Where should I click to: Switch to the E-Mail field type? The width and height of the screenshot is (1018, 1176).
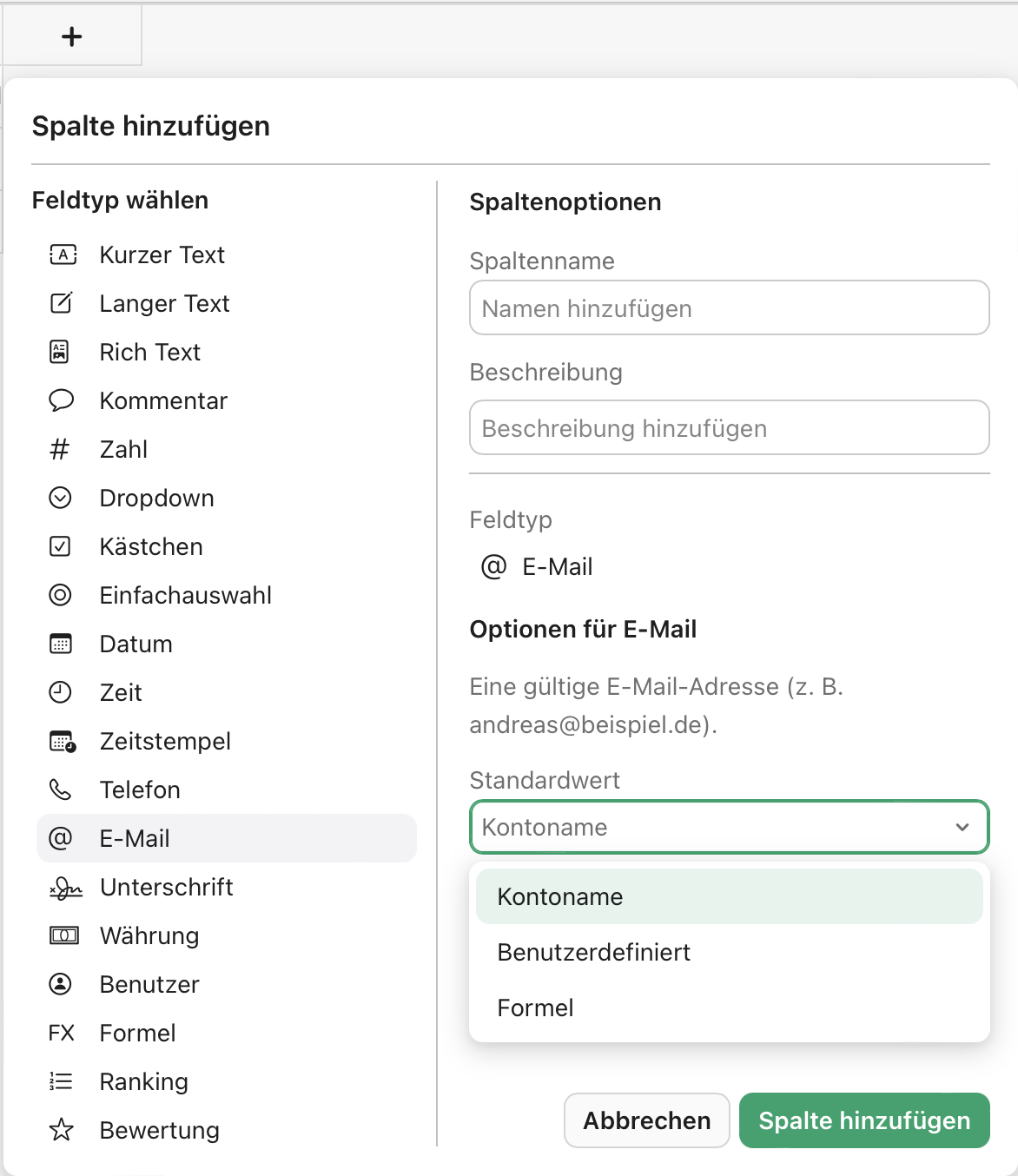tap(135, 838)
